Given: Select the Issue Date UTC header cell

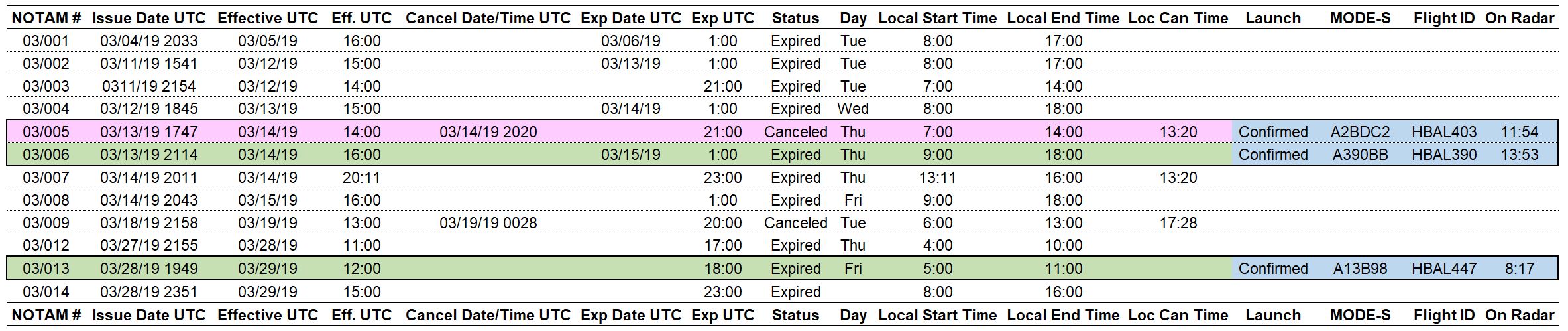Looking at the screenshot, I should point(149,19).
